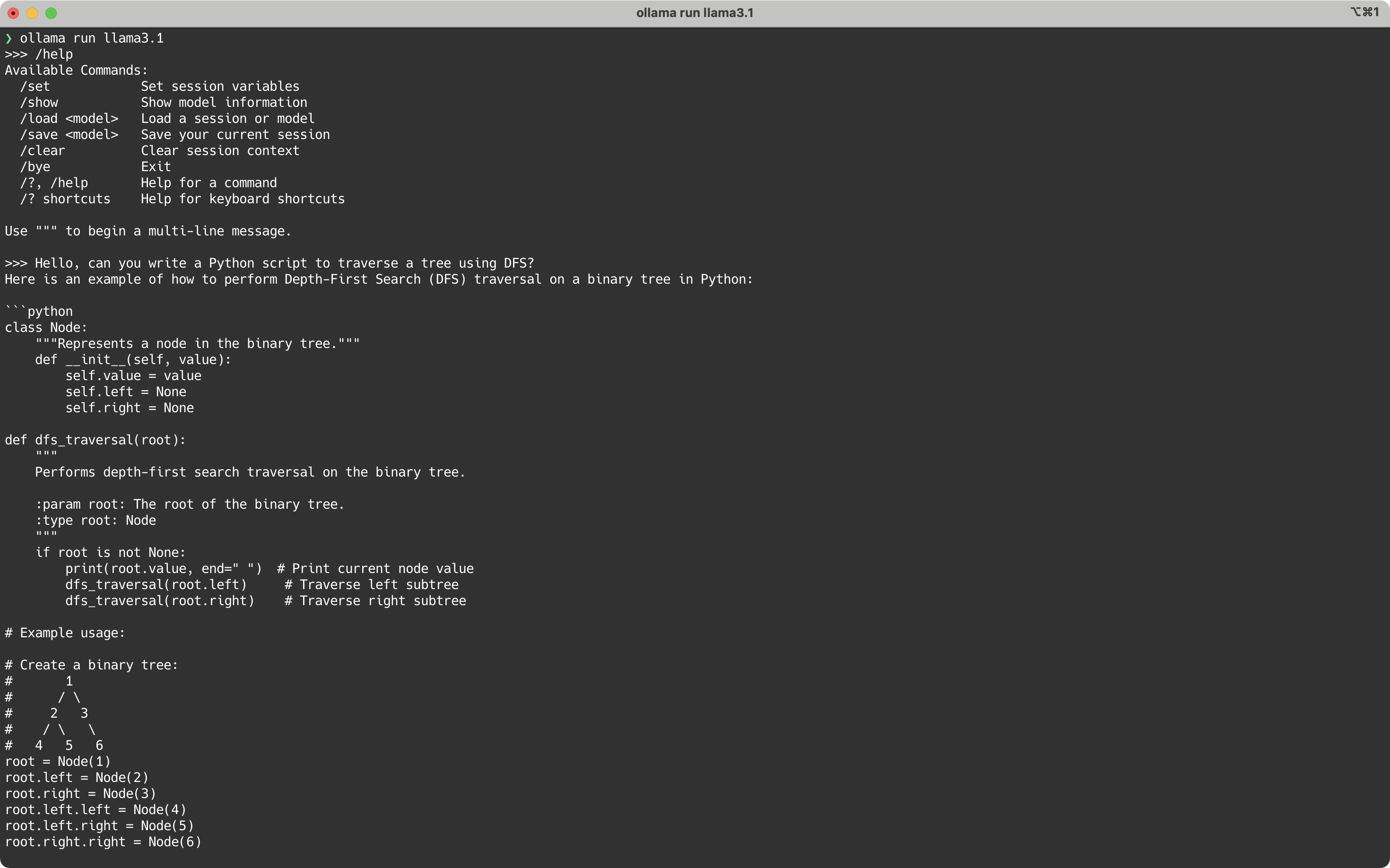Click the window title 'ollama run llama3.1'
Screen dimensions: 1390x868
694,13
